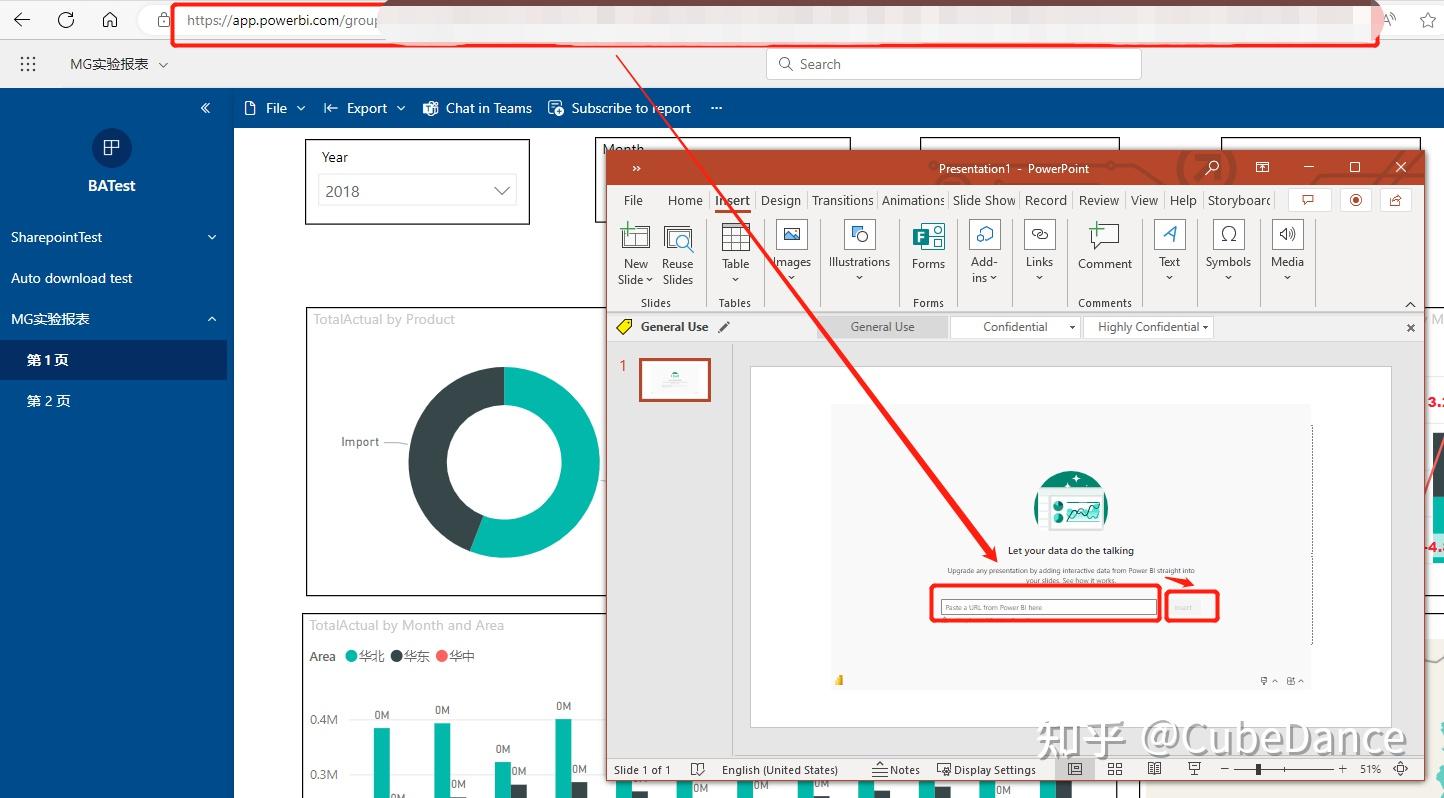Switch to Slide Sorter view
This screenshot has width=1444, height=798.
(1114, 768)
